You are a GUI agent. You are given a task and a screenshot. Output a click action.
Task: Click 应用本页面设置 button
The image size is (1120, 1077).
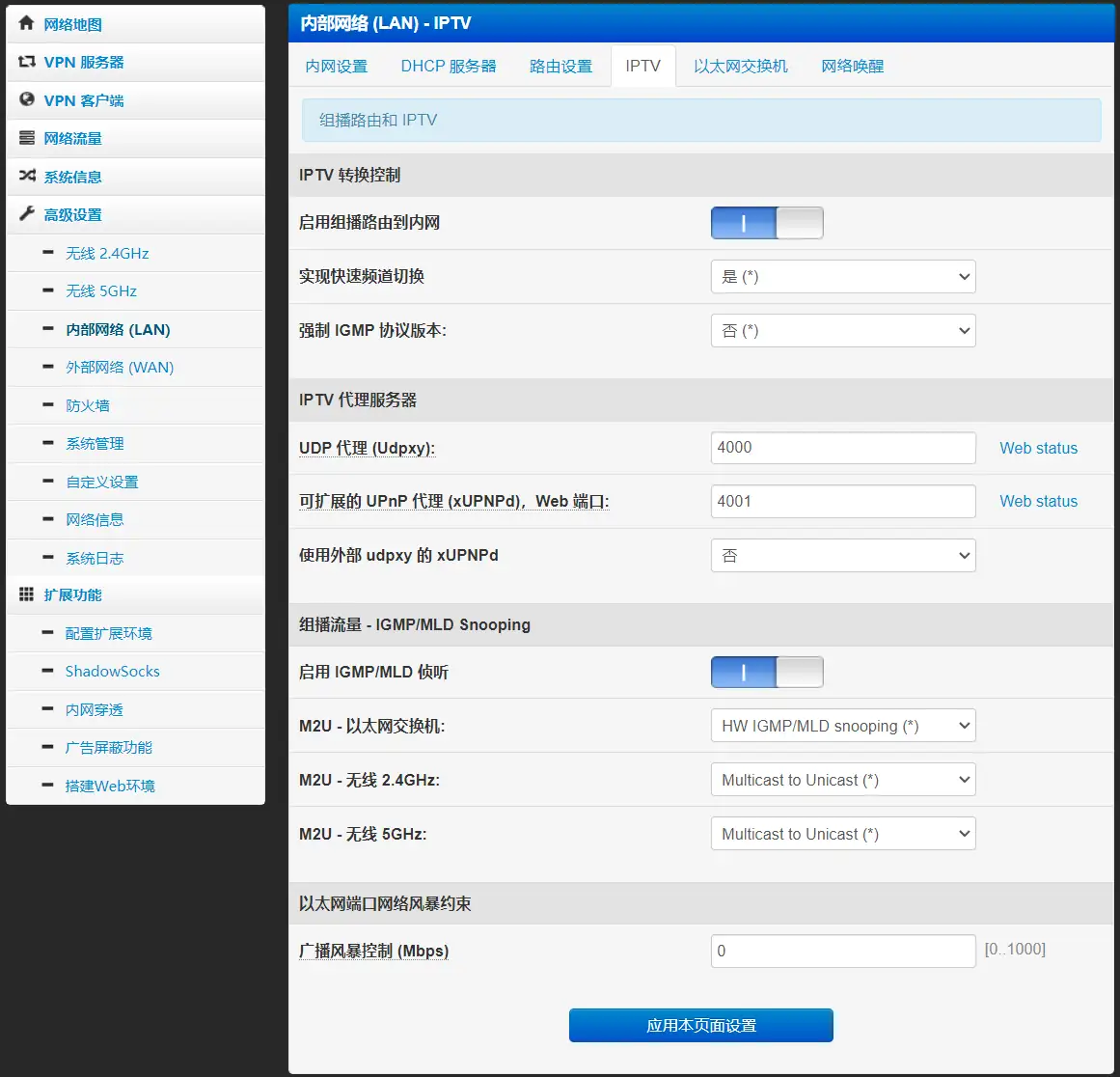tap(700, 1026)
